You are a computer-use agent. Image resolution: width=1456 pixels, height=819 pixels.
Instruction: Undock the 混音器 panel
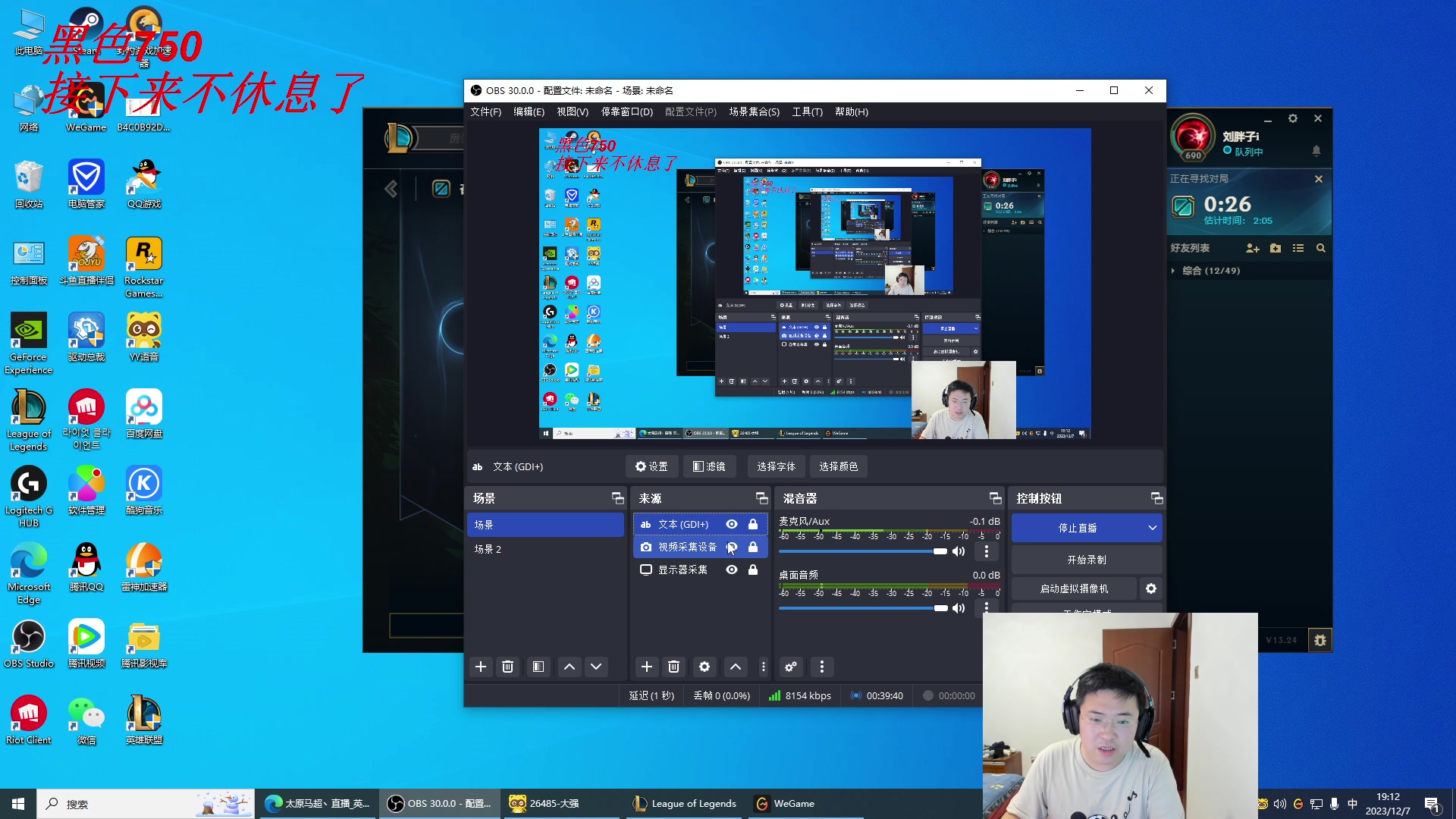click(996, 498)
